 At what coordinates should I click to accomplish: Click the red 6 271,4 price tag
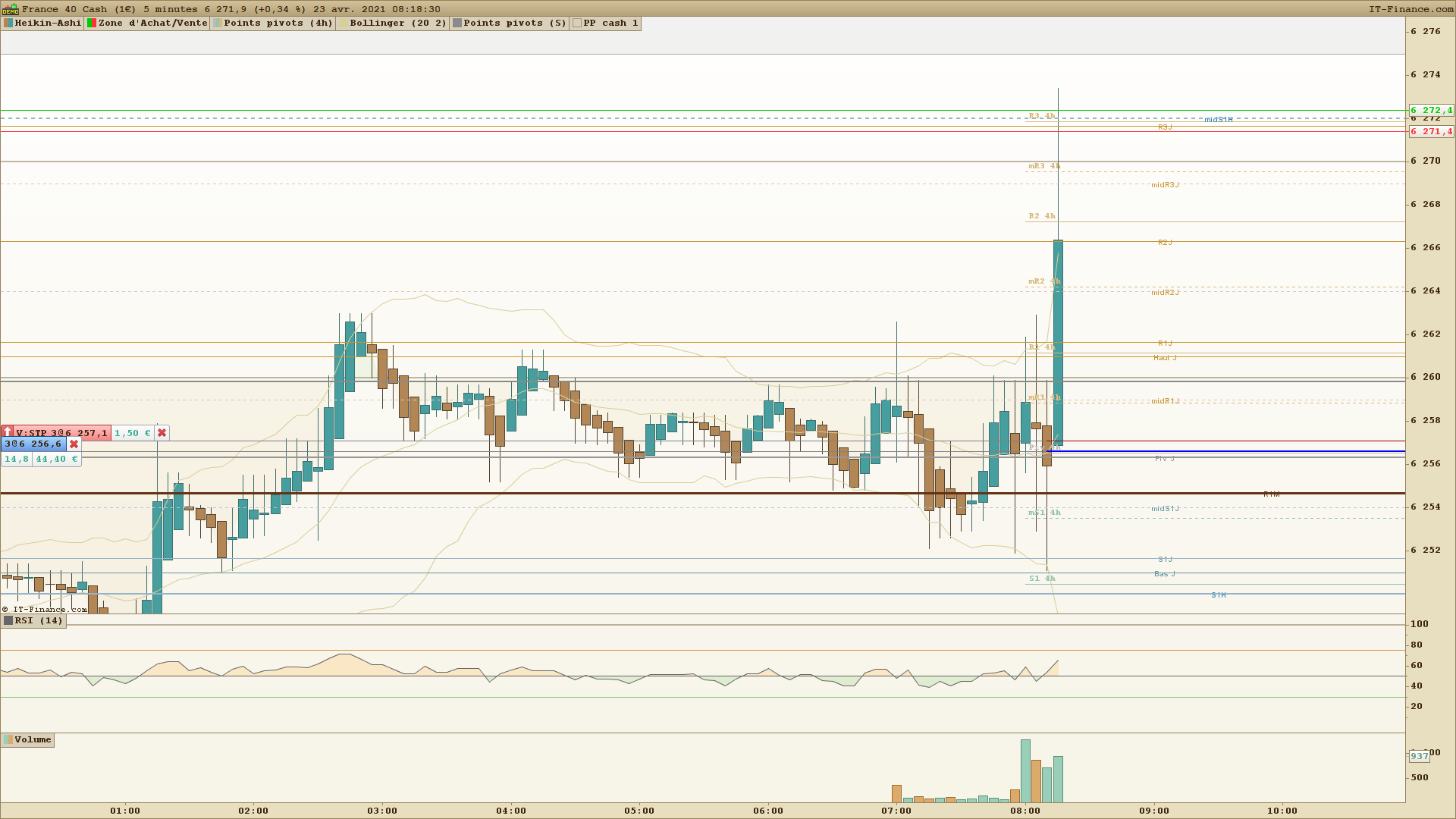pyautogui.click(x=1431, y=131)
